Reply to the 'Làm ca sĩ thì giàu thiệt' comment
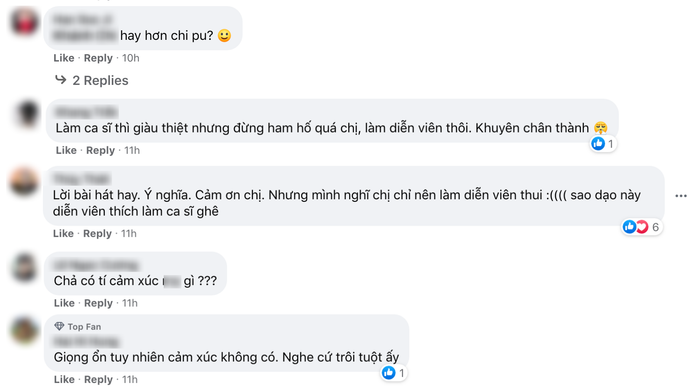Image resolution: width=700 pixels, height=389 pixels. click(100, 150)
